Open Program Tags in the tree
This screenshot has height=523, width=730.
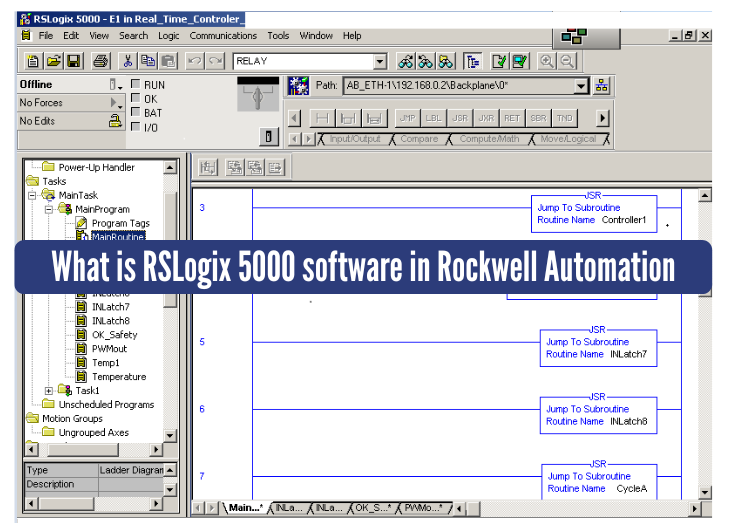point(121,224)
